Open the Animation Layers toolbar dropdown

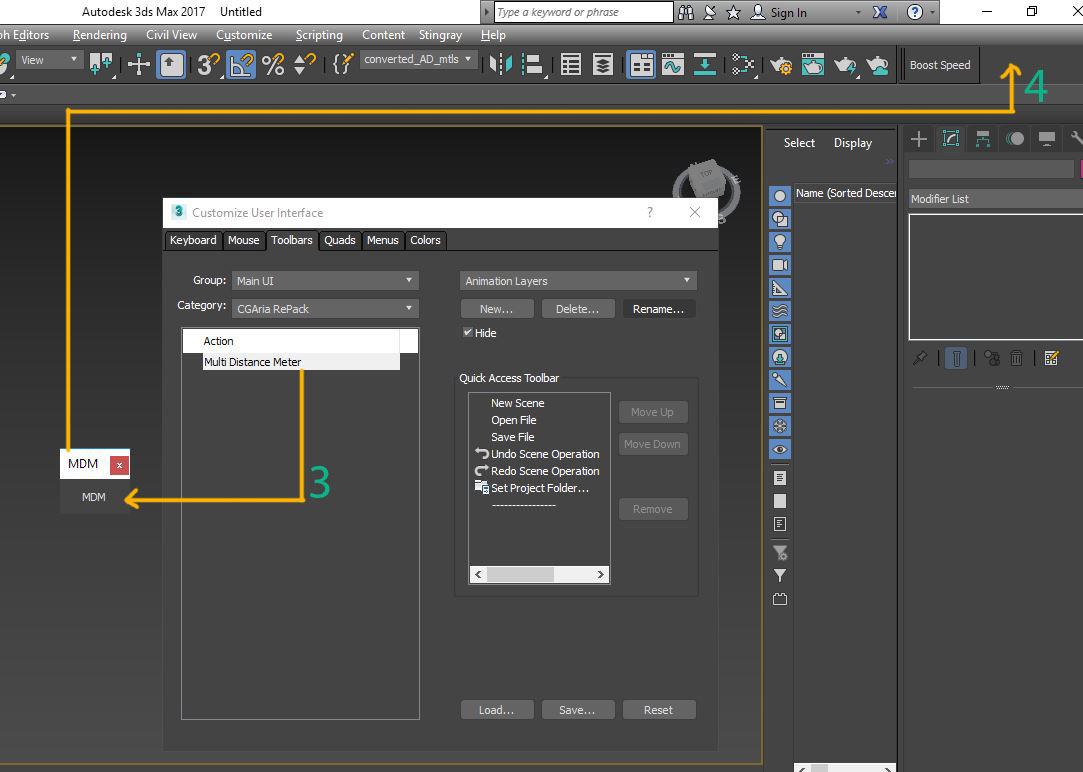click(x=578, y=281)
